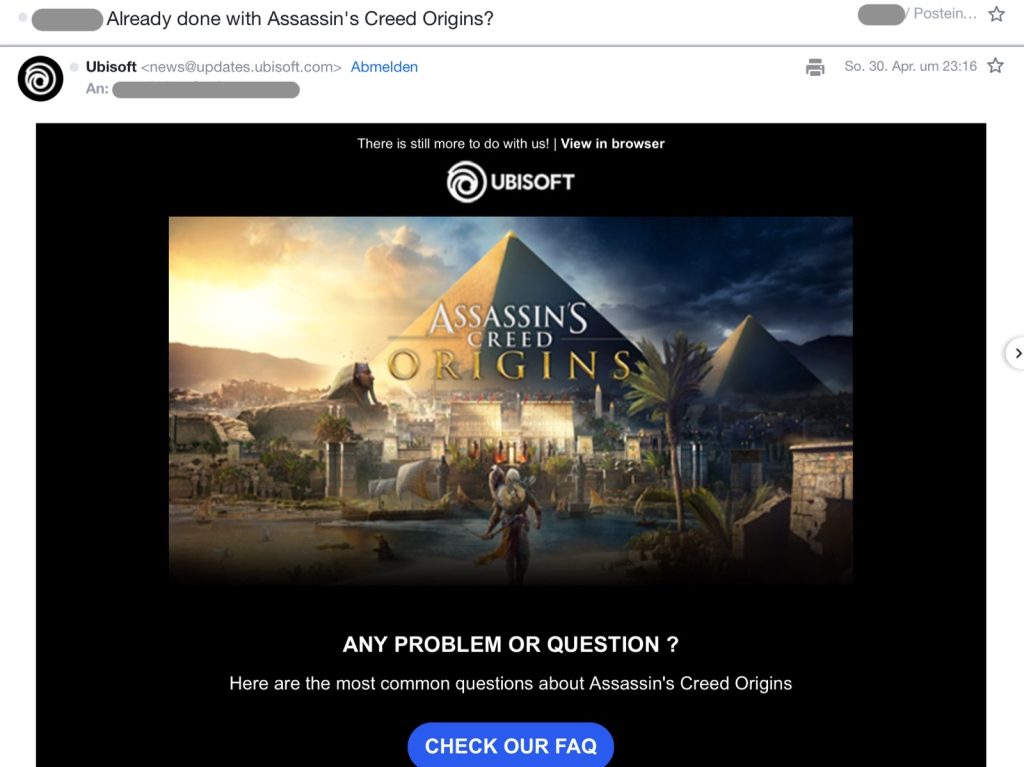Image resolution: width=1024 pixels, height=767 pixels.
Task: Click the status dot beside Ubisoft sender name
Action: (74, 67)
